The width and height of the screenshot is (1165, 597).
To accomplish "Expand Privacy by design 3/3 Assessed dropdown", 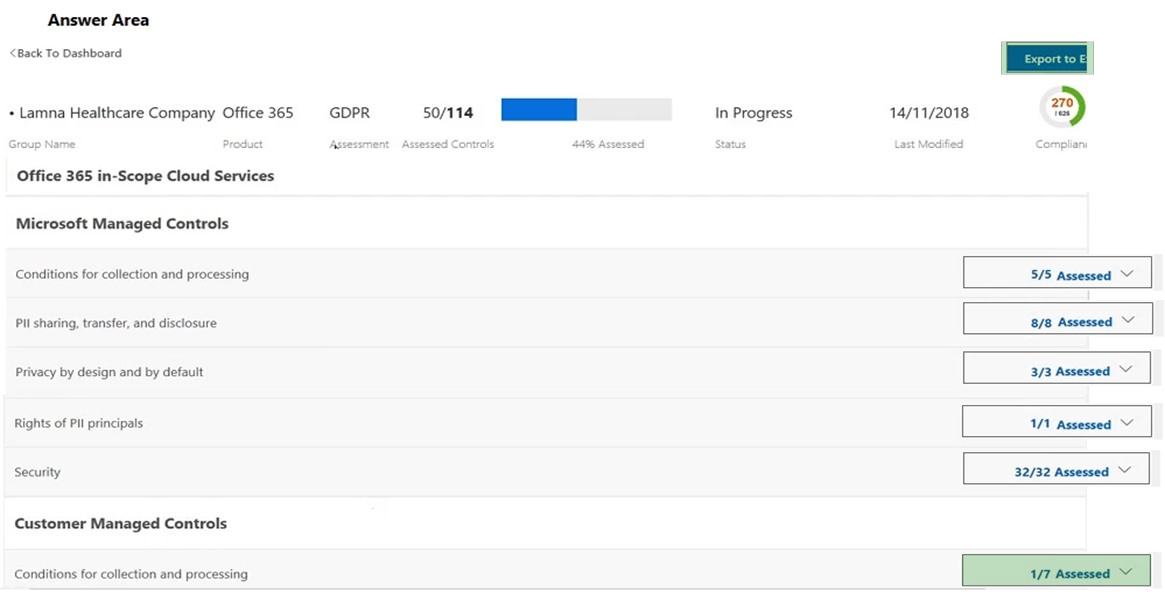I will [x=1057, y=368].
